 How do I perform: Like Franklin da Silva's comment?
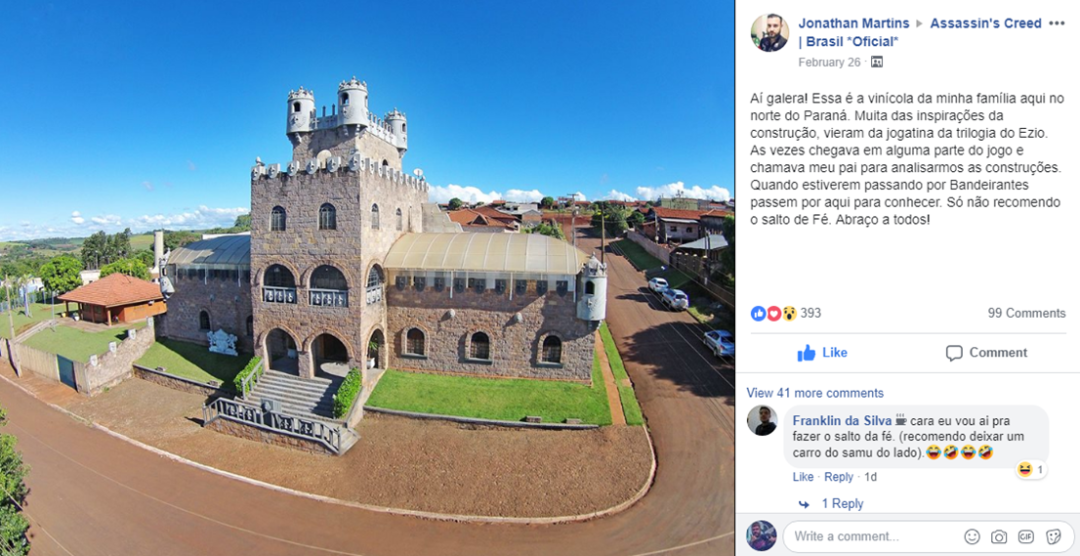click(802, 477)
